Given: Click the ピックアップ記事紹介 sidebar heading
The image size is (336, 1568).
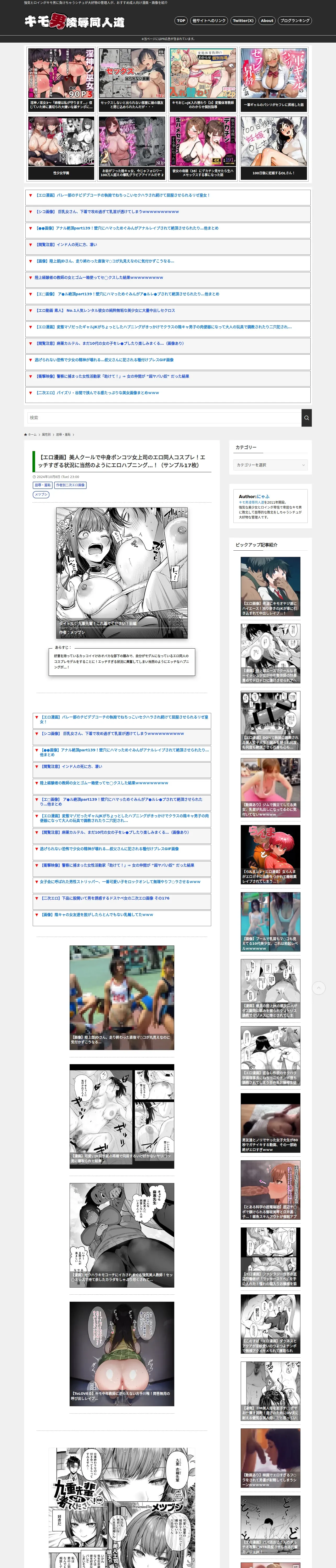Looking at the screenshot, I should click(x=256, y=545).
